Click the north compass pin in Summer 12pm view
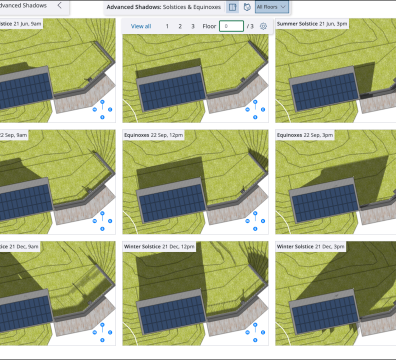This screenshot has width=396, height=360. point(255,103)
